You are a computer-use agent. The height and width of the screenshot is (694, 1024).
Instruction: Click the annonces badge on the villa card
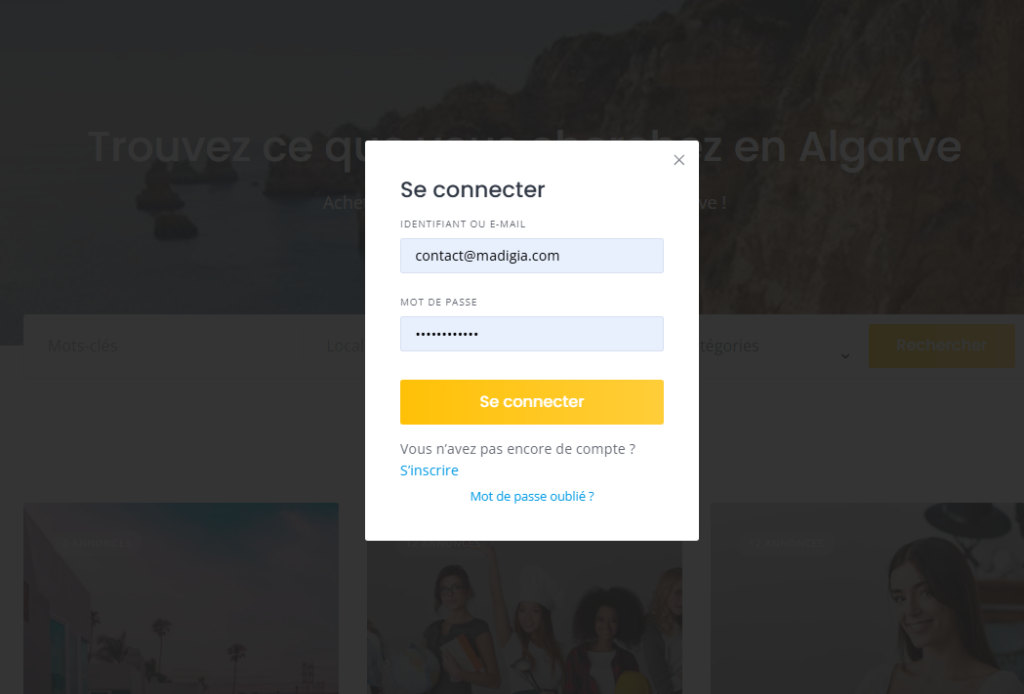pyautogui.click(x=97, y=543)
